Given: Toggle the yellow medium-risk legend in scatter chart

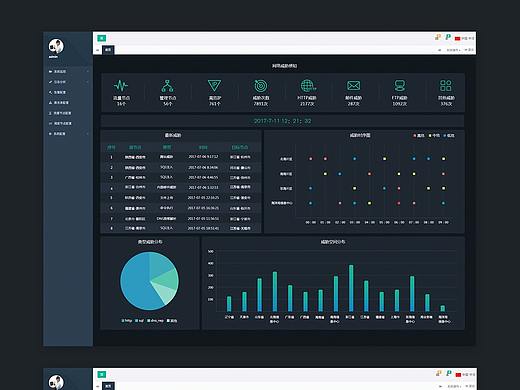Looking at the screenshot, I should (434, 135).
